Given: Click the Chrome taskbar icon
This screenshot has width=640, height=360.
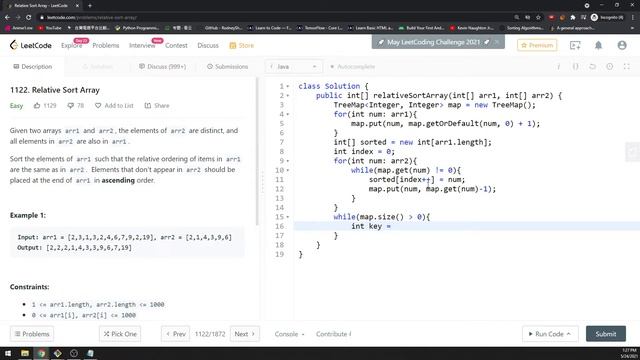Looking at the screenshot, I should pos(42,353).
